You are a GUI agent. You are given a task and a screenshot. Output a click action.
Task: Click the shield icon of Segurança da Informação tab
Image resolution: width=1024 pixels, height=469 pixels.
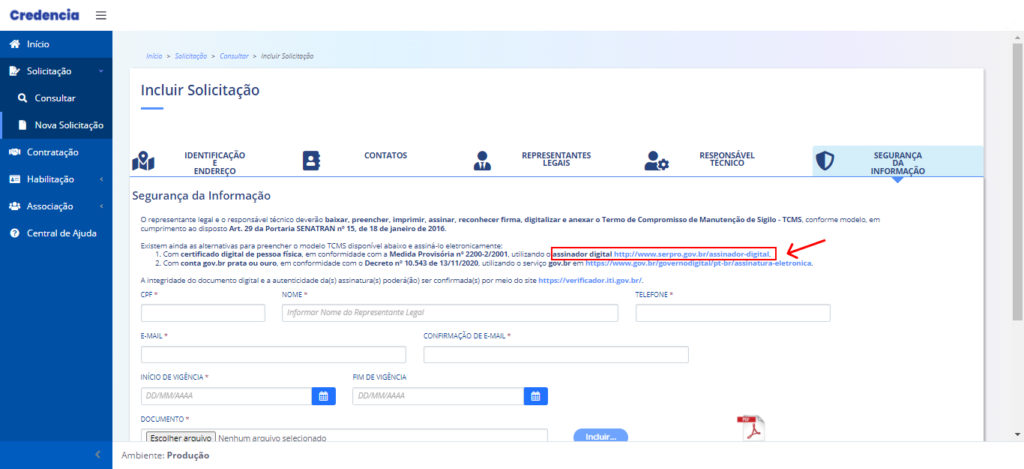[x=825, y=161]
